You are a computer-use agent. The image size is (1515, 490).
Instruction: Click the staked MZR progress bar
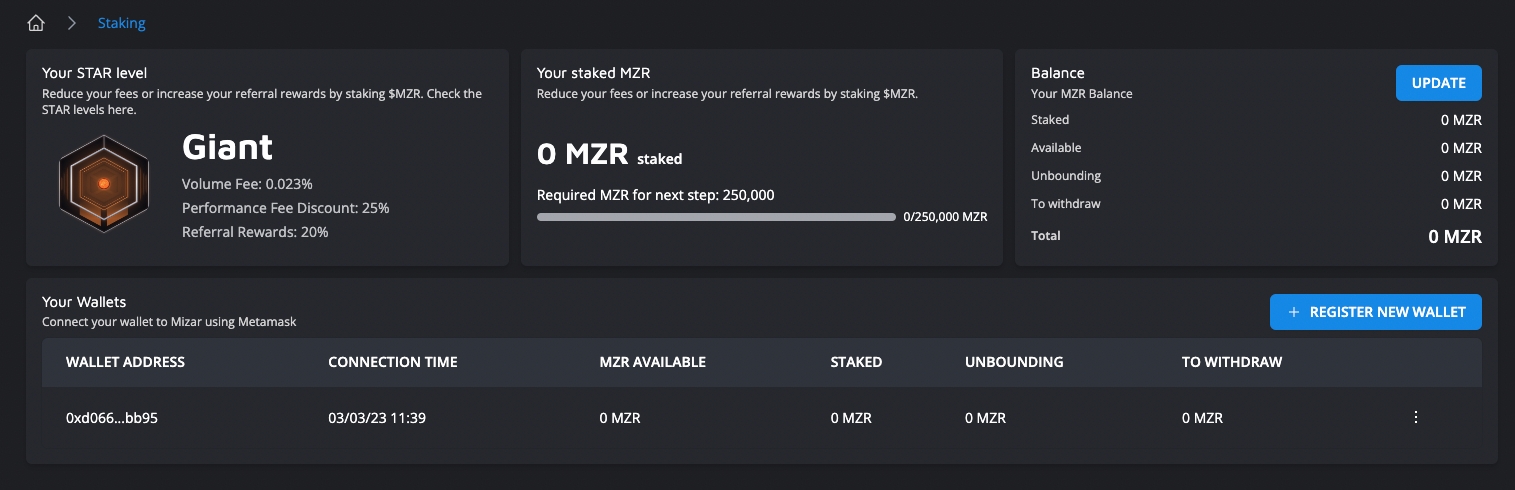tap(716, 216)
